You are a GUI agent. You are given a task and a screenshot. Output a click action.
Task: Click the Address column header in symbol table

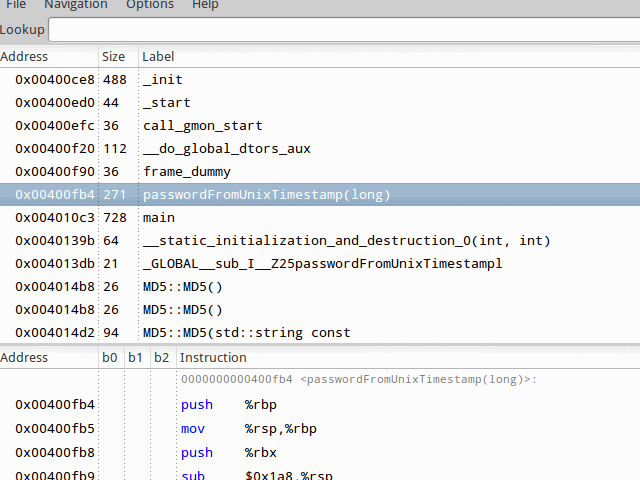24,56
